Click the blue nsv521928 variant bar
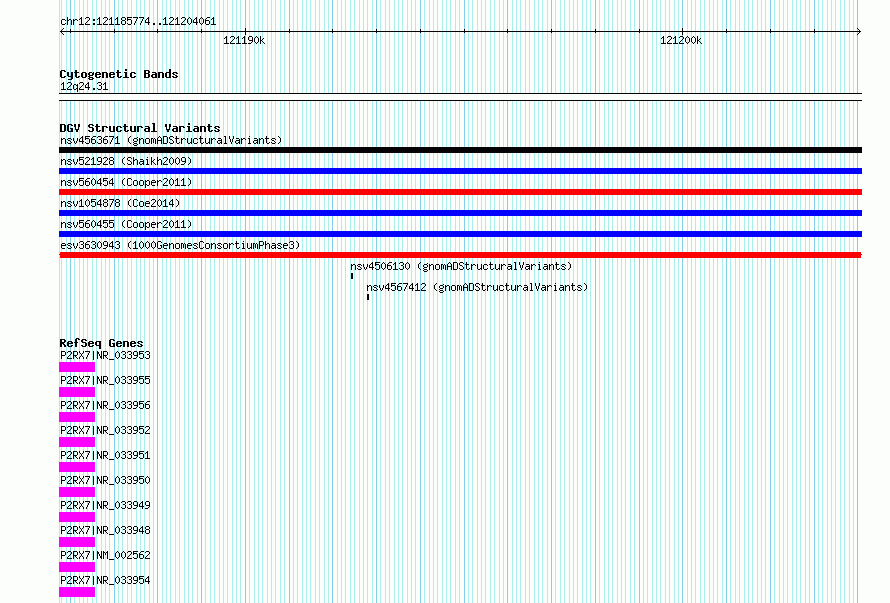 click(x=460, y=171)
